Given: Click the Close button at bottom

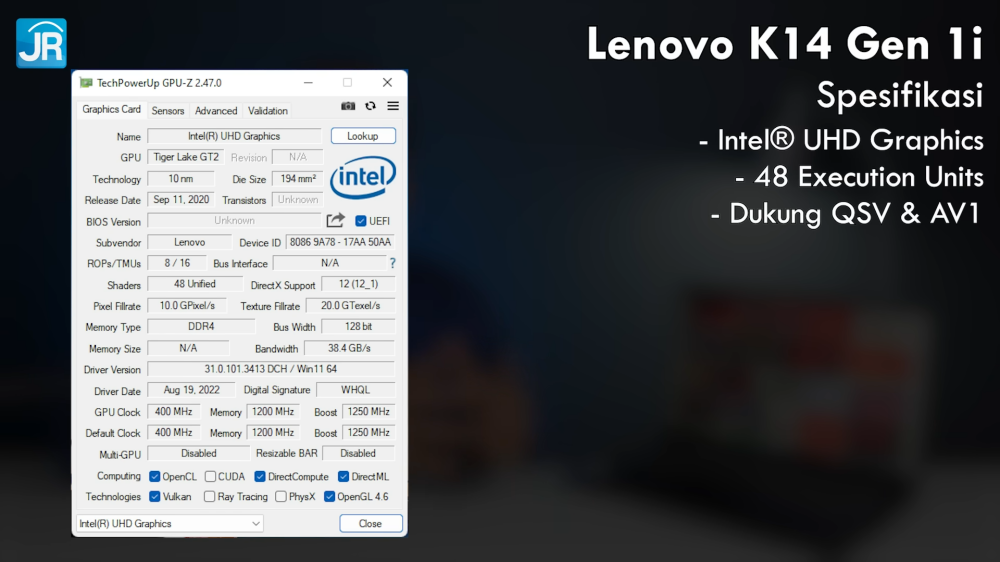Looking at the screenshot, I should click(371, 524).
